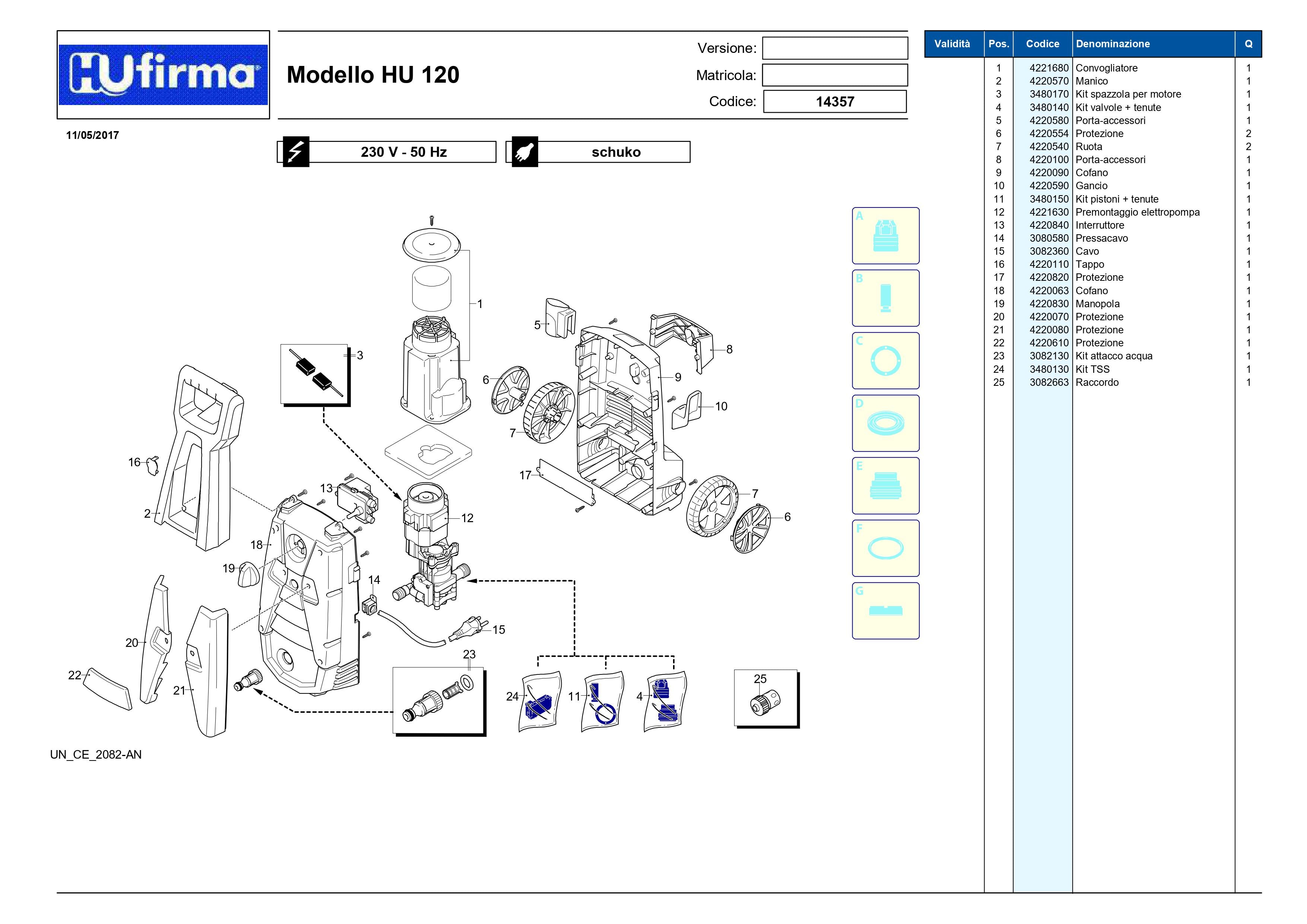Screen dimensions: 1307x924
Task: Click into the Versione field
Action: [835, 48]
